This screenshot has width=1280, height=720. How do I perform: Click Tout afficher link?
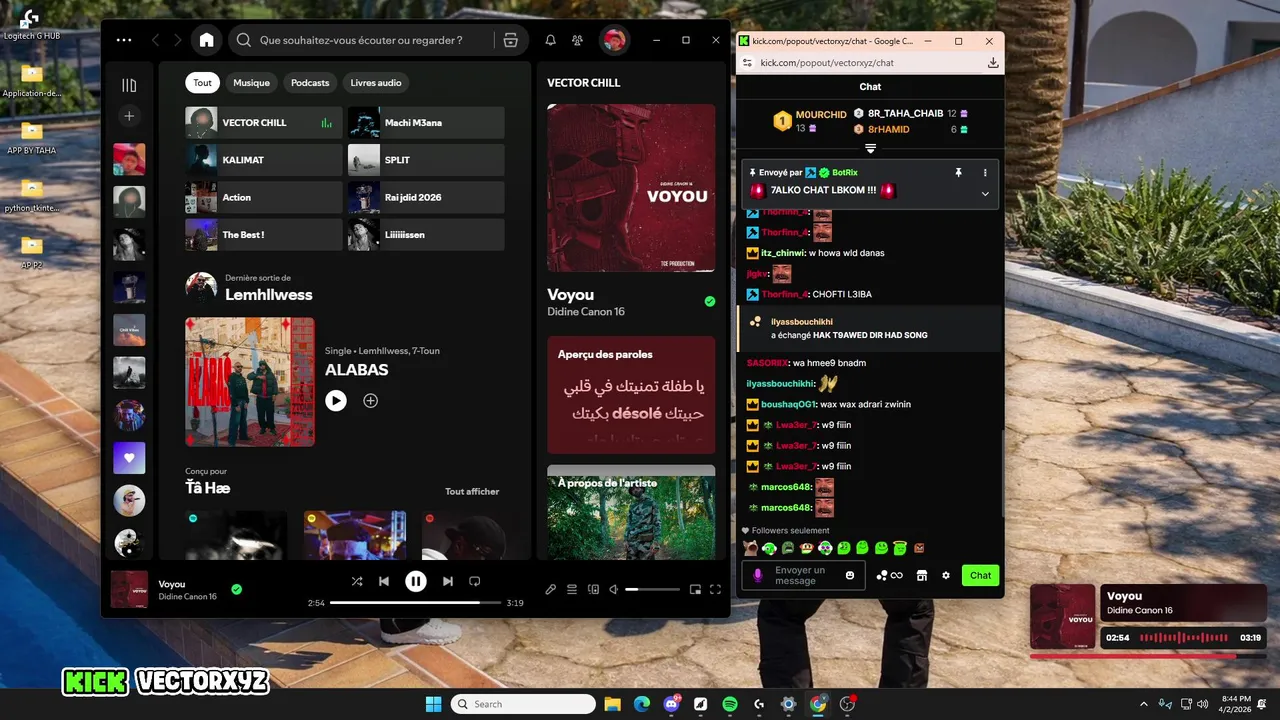coord(472,491)
